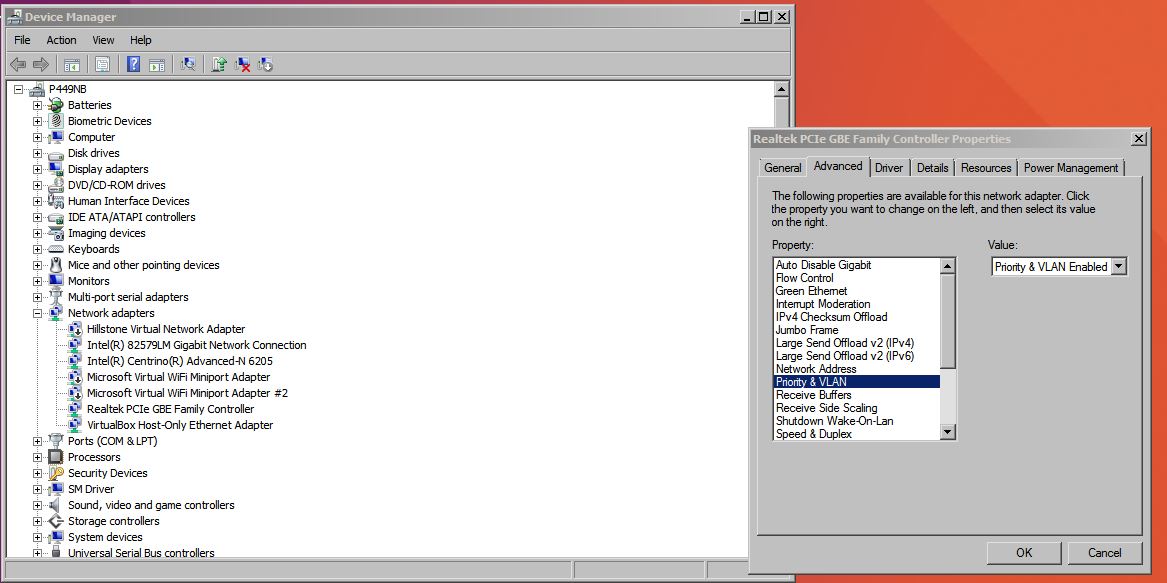Select Intel(R) 82579LM Gigabit Network Connection

tap(196, 345)
